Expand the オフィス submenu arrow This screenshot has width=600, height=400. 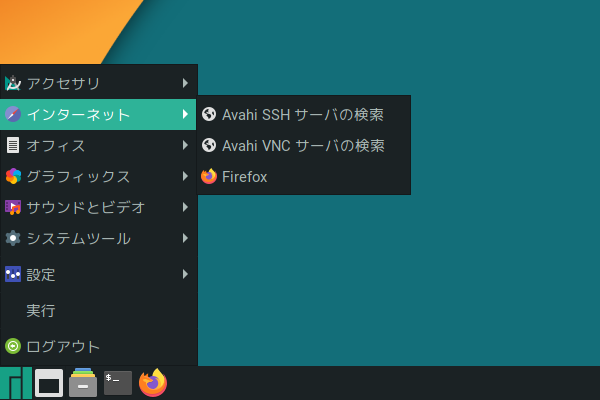tap(185, 145)
